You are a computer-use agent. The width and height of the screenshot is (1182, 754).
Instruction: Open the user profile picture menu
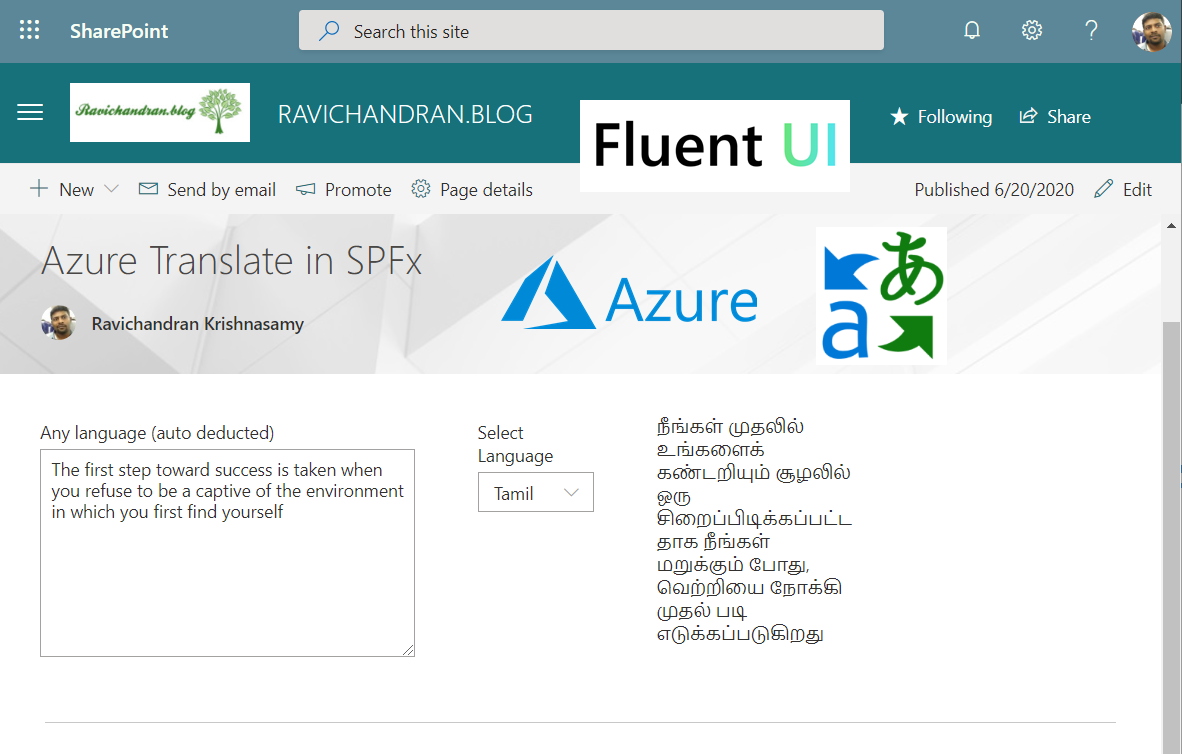pyautogui.click(x=1151, y=31)
